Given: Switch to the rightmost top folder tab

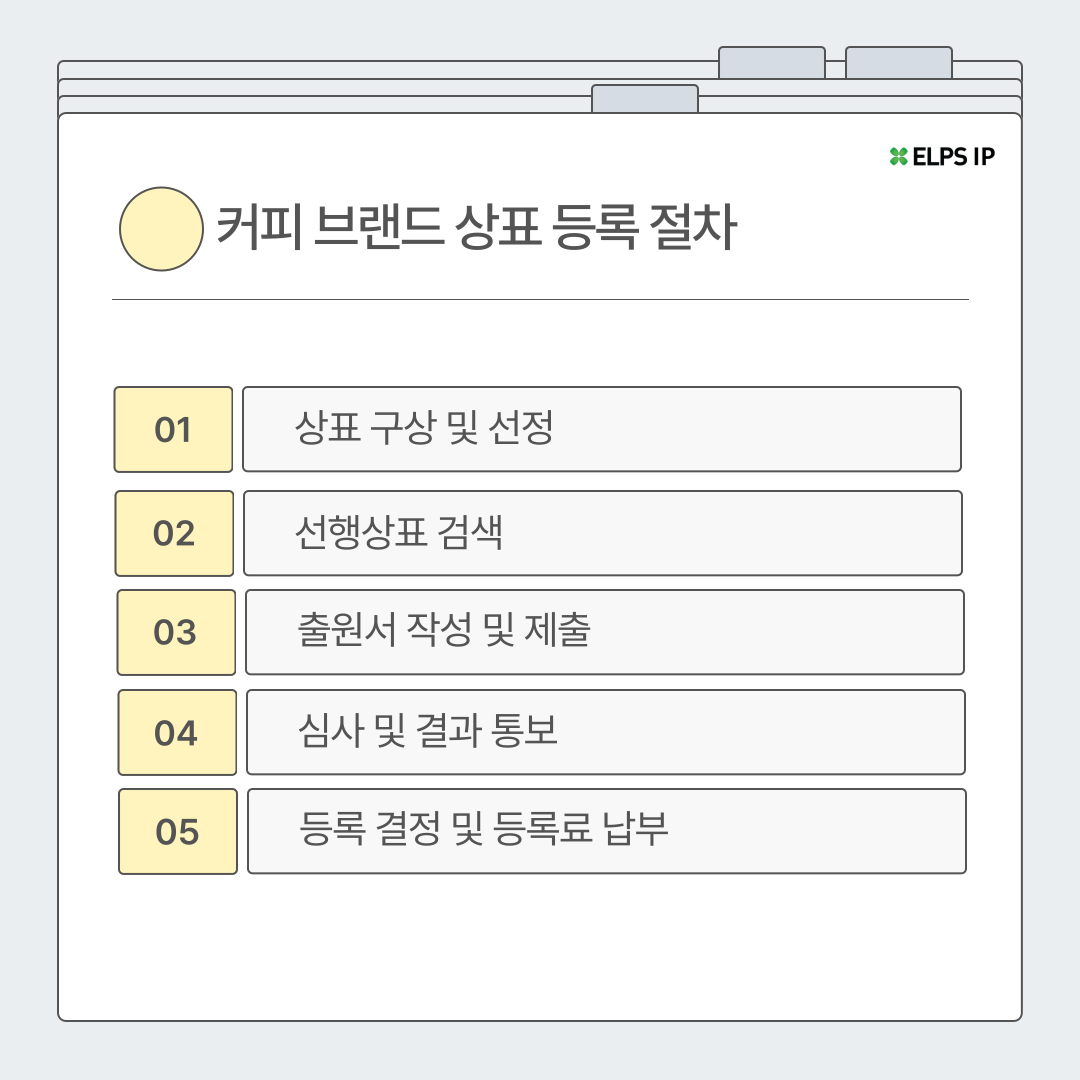Looking at the screenshot, I should tap(899, 63).
